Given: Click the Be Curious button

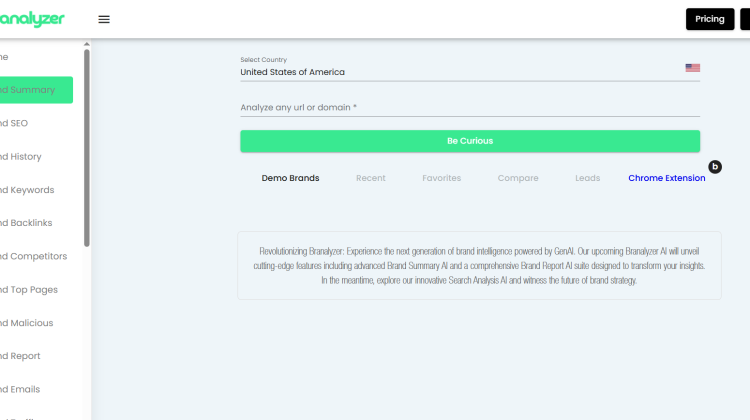Looking at the screenshot, I should (470, 141).
